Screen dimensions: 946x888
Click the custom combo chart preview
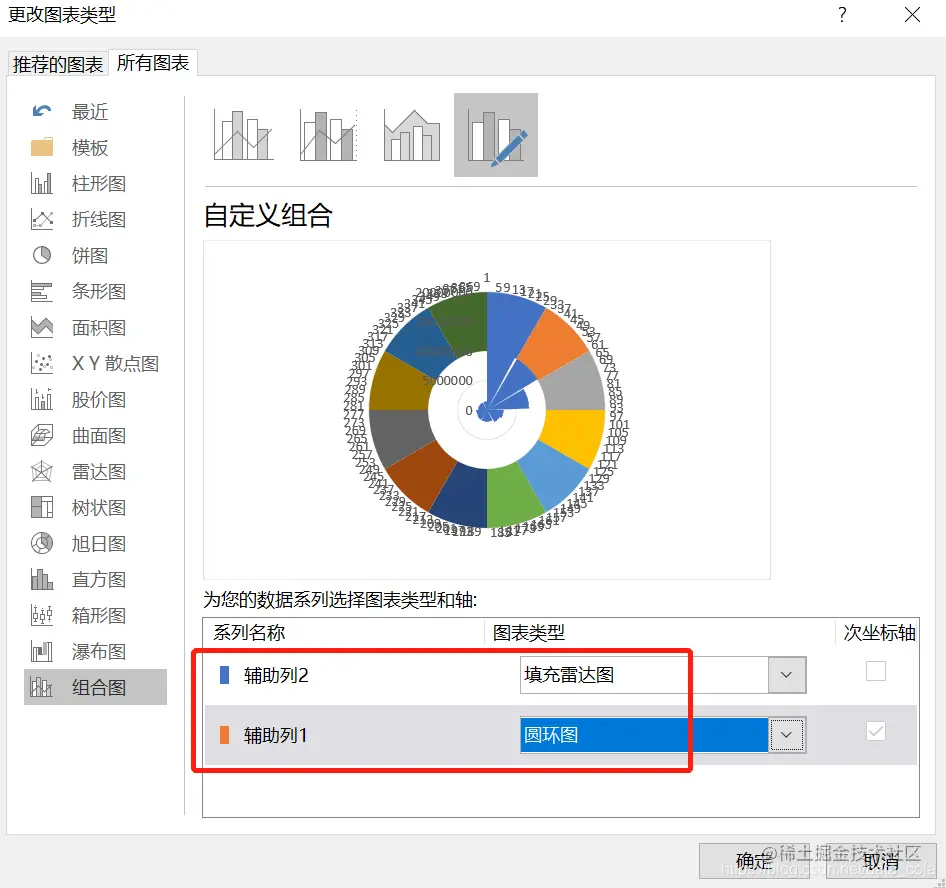pyautogui.click(x=487, y=410)
